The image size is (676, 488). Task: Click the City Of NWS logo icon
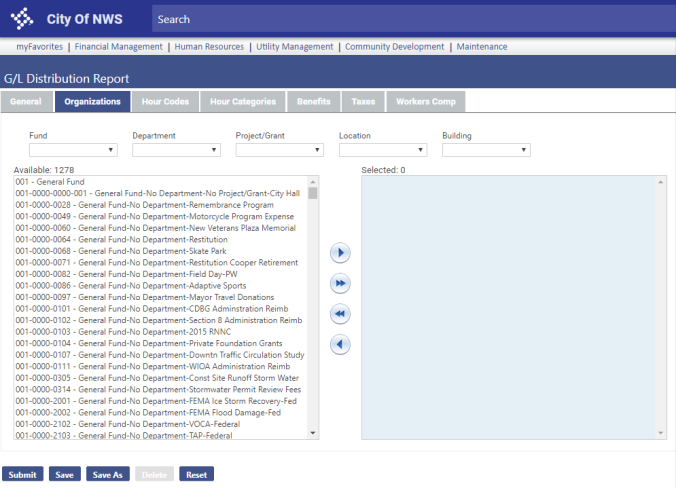[21, 19]
